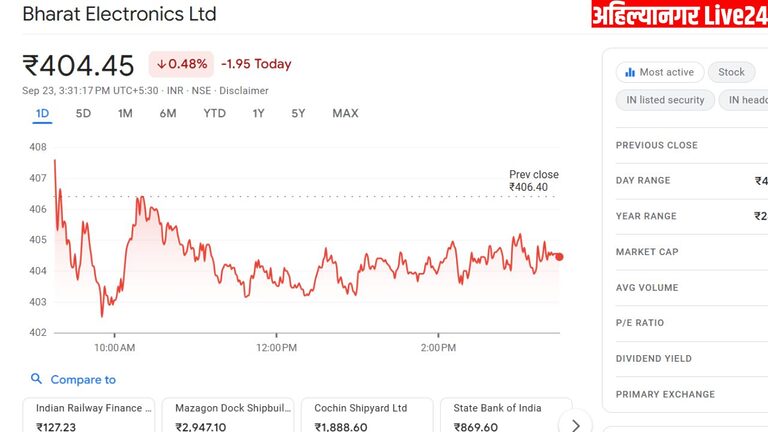
Task: Select the Stock chip
Action: tap(731, 72)
